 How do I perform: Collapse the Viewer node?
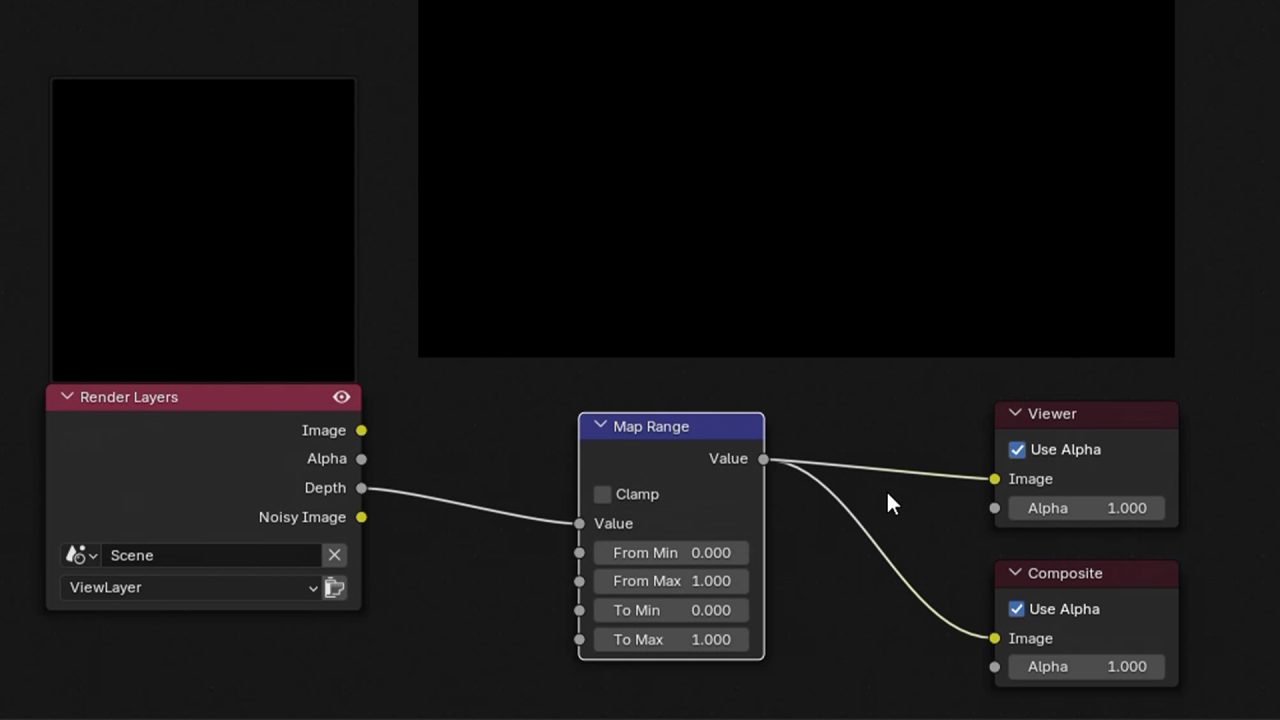1014,414
